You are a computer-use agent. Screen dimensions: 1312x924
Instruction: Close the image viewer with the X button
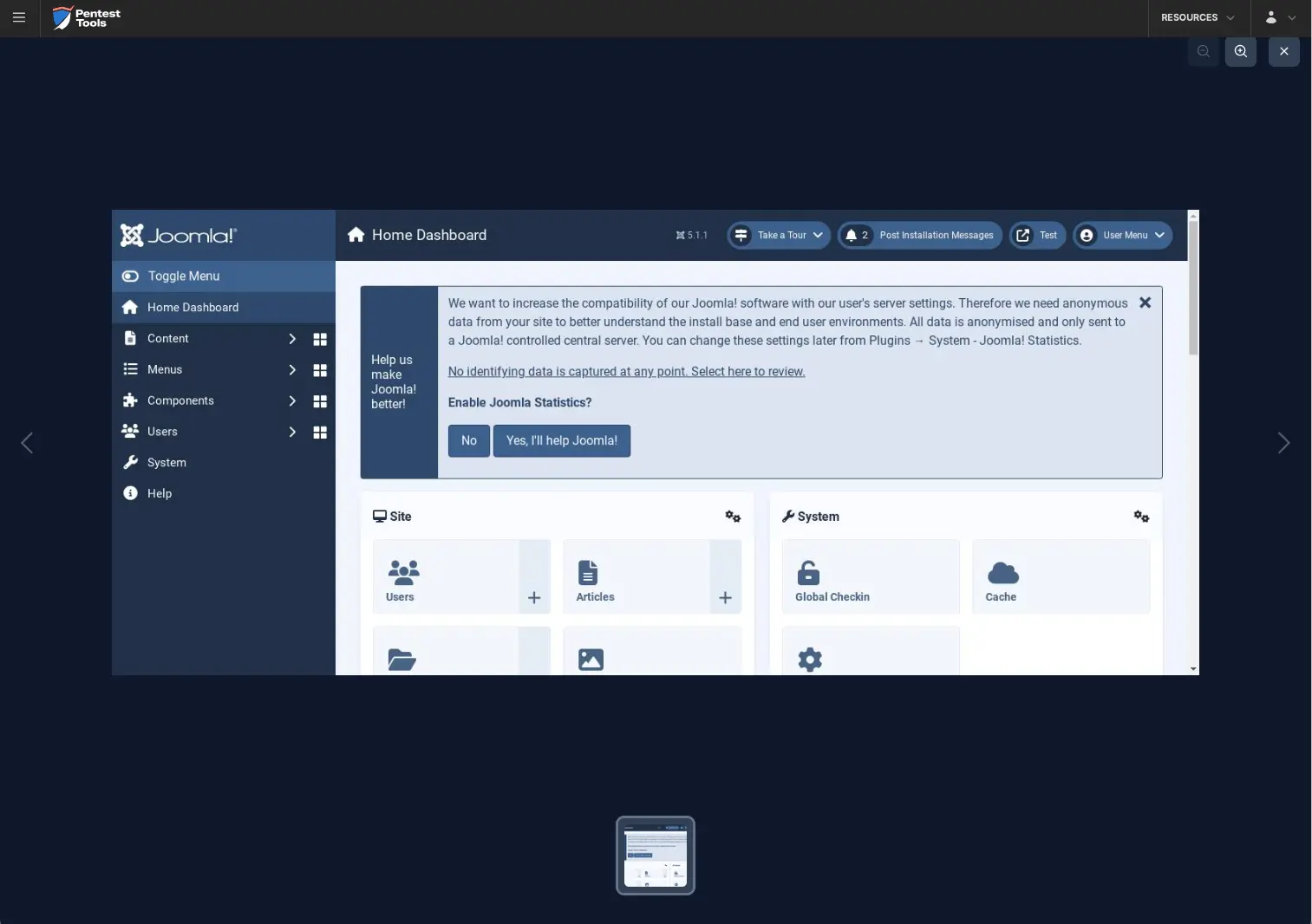(x=1284, y=51)
